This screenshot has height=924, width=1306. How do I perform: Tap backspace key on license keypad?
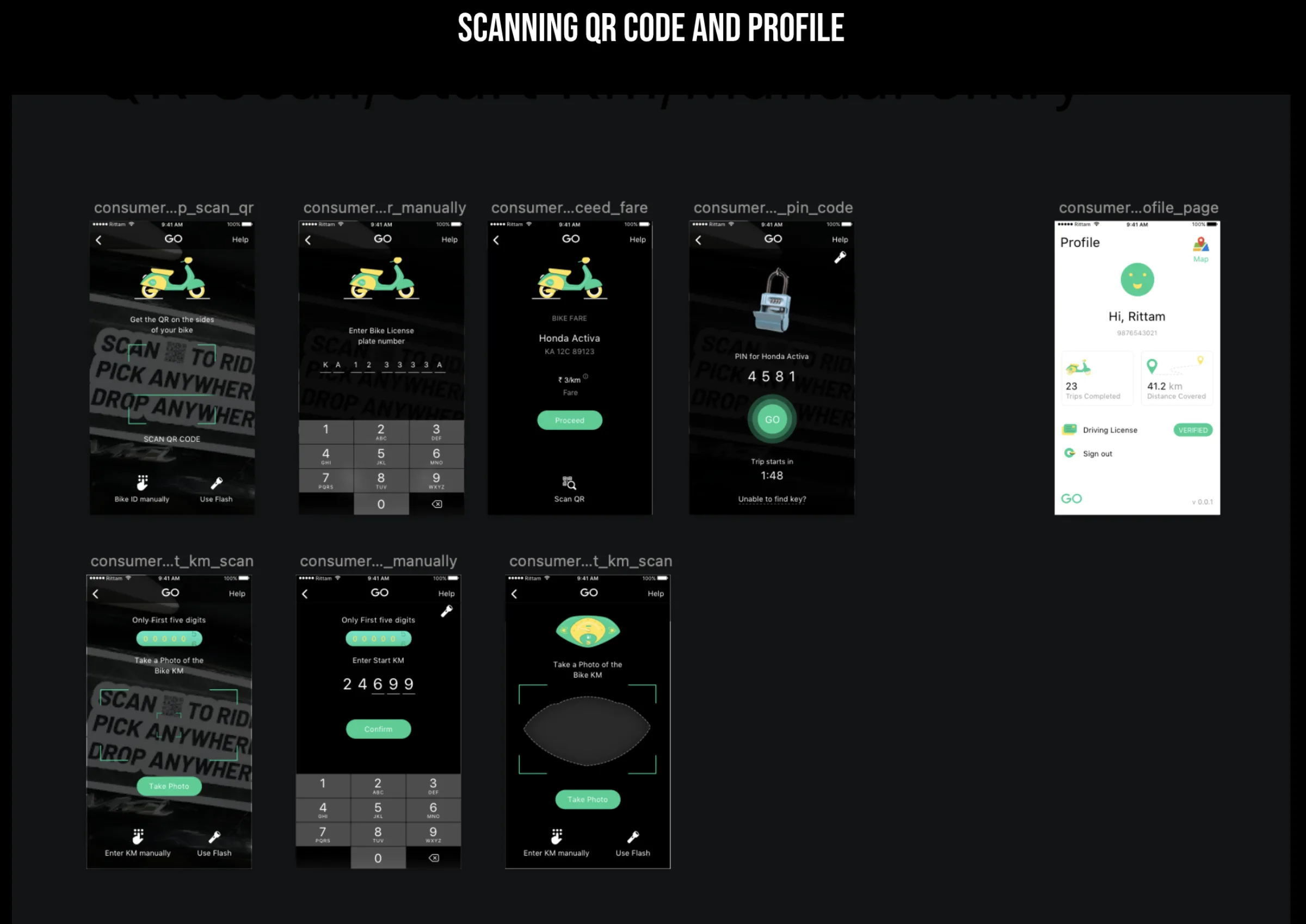[x=437, y=504]
